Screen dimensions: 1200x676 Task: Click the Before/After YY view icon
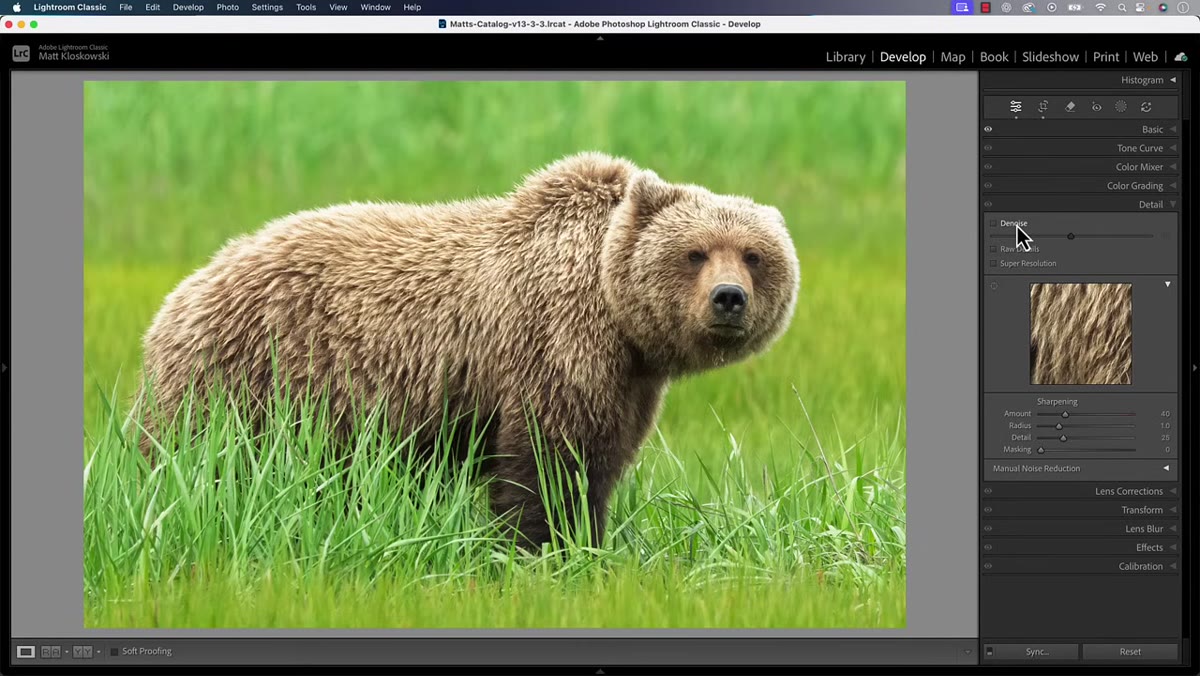(x=83, y=652)
